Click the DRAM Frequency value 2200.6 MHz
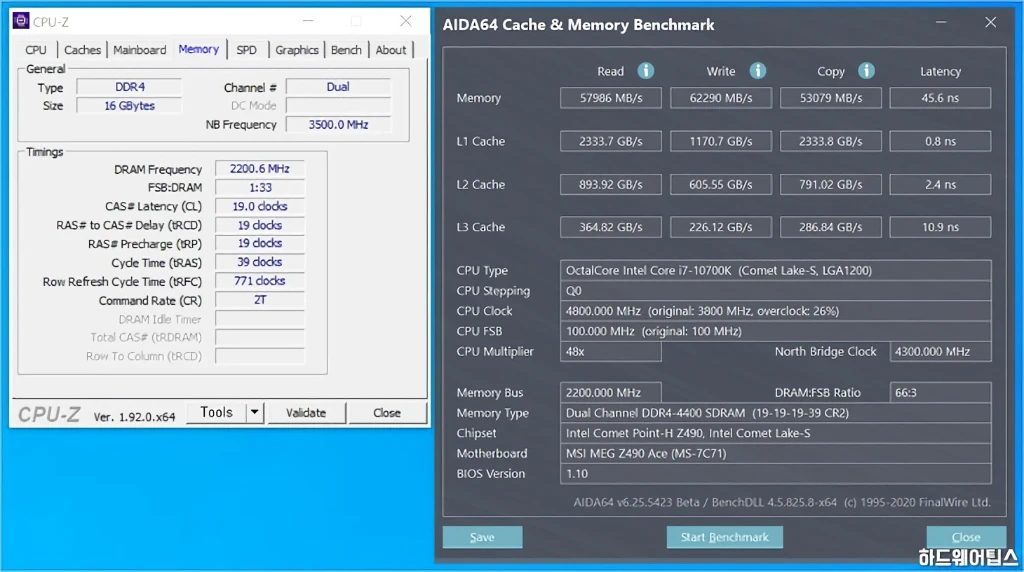 [260, 168]
